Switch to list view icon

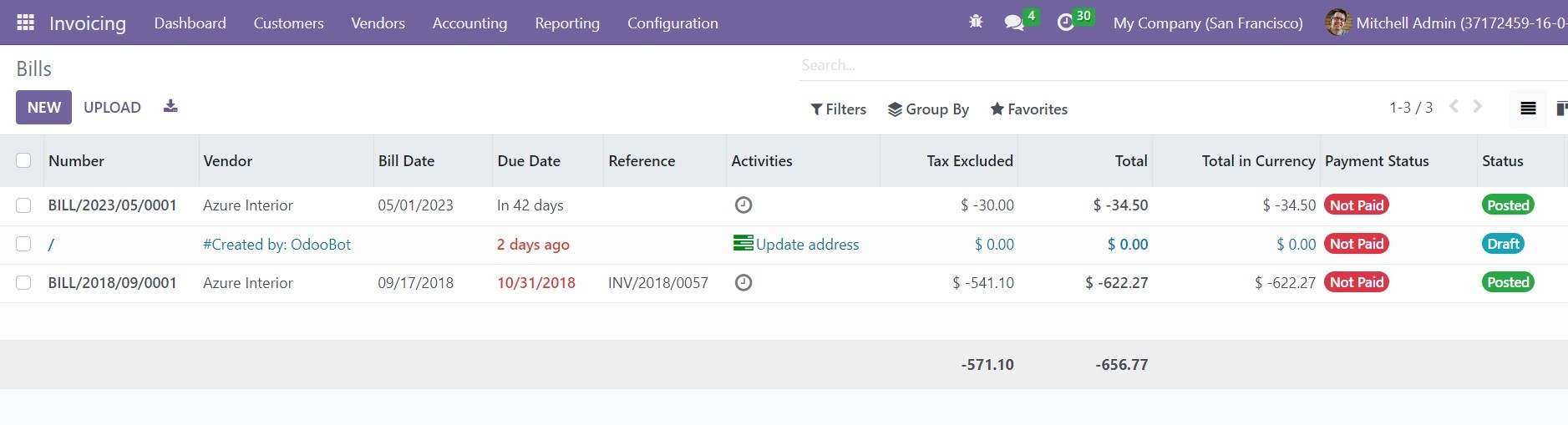point(1528,109)
